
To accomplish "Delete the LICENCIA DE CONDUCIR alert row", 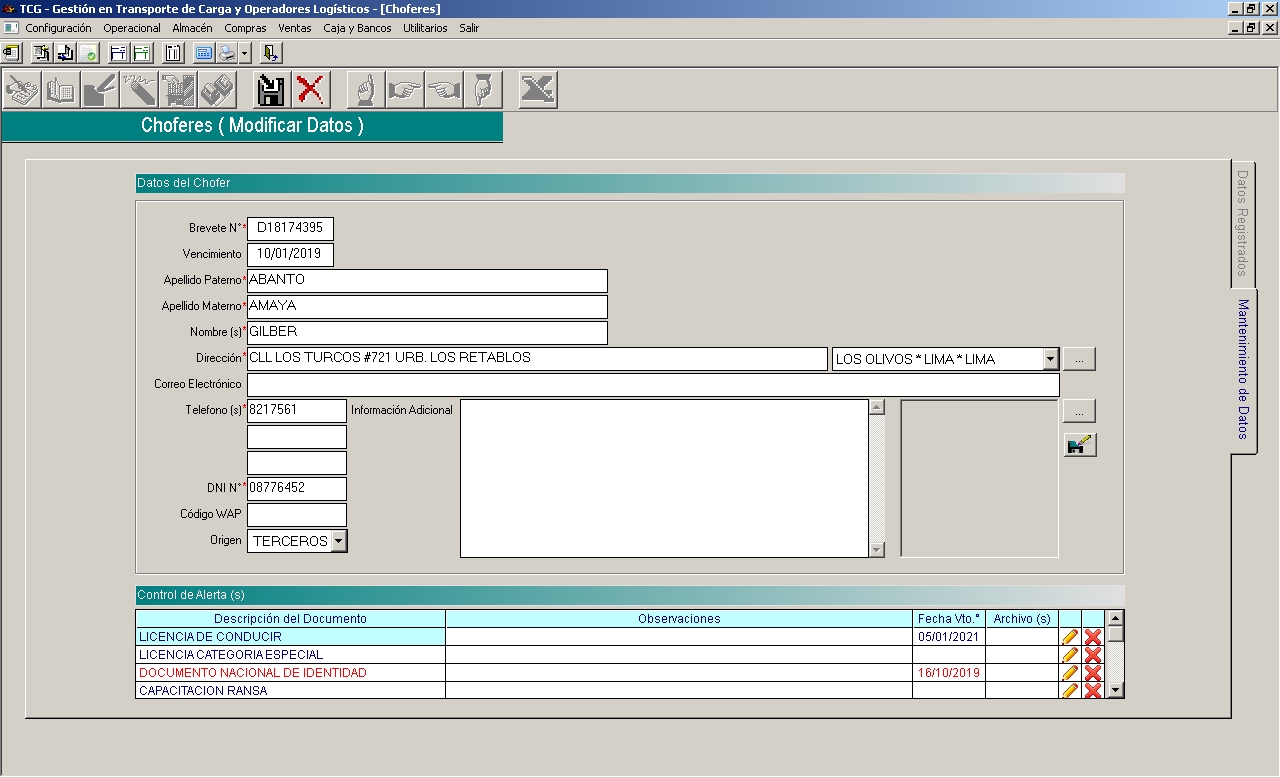I will (x=1093, y=637).
